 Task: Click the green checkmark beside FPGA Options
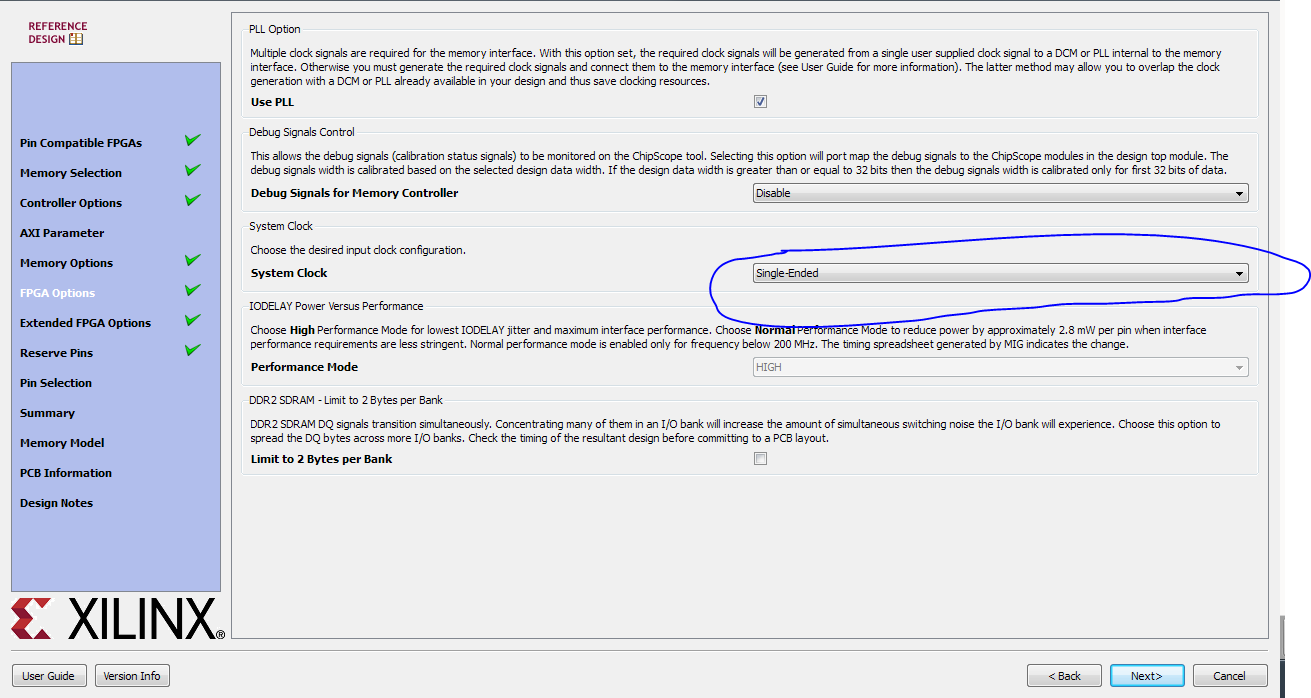pyautogui.click(x=193, y=291)
